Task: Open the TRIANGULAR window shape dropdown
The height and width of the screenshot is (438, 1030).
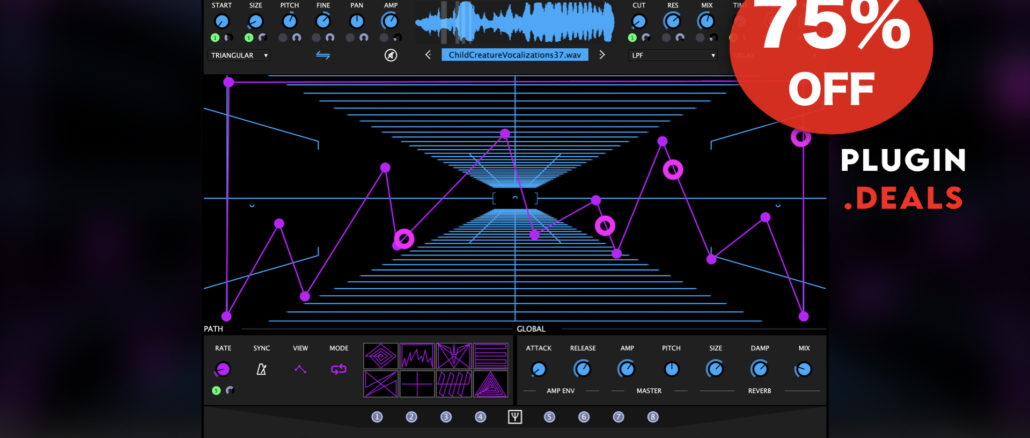Action: click(239, 55)
